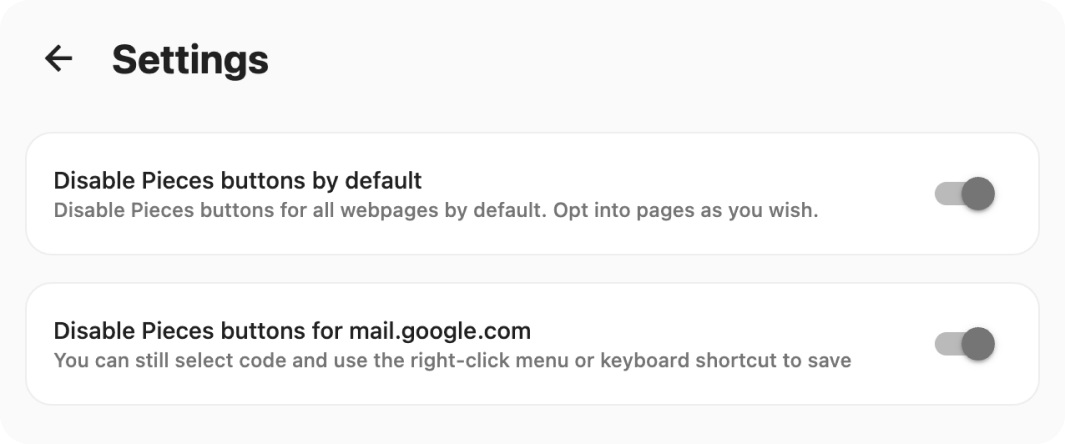The width and height of the screenshot is (1065, 444).
Task: Toggle Disable Pieces buttons by default switch
Action: (x=965, y=194)
